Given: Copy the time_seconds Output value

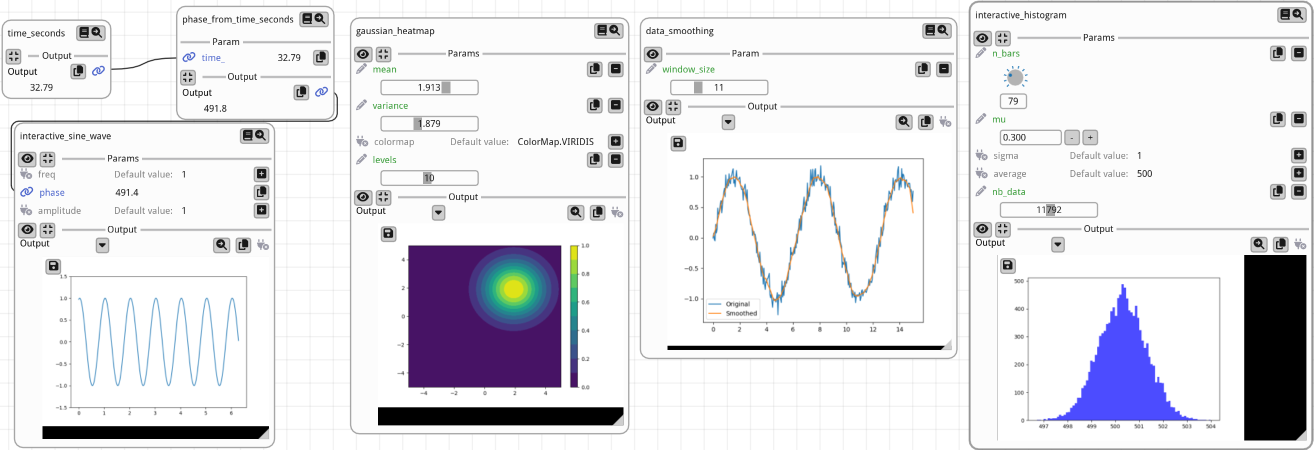Looking at the screenshot, I should tap(78, 71).
